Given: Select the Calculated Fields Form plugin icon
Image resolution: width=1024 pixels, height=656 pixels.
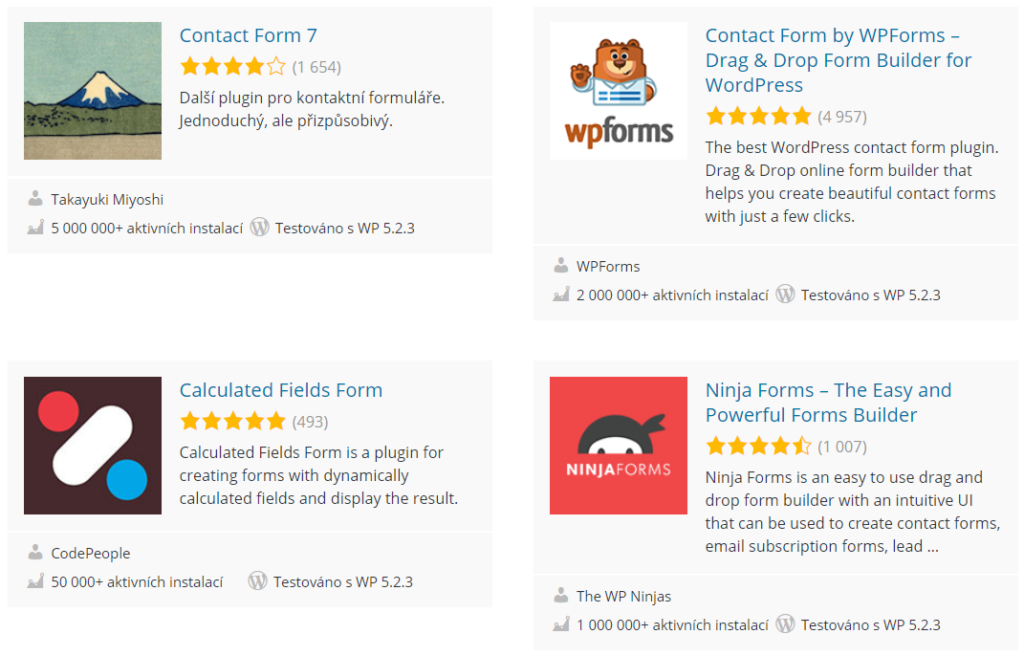Looking at the screenshot, I should pos(93,446).
